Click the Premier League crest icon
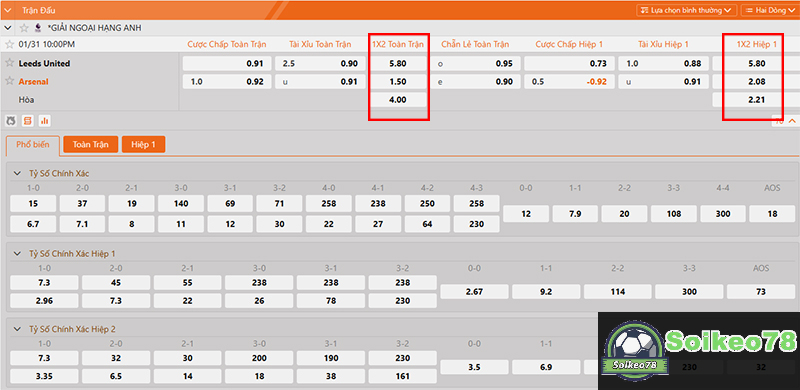 point(38,28)
